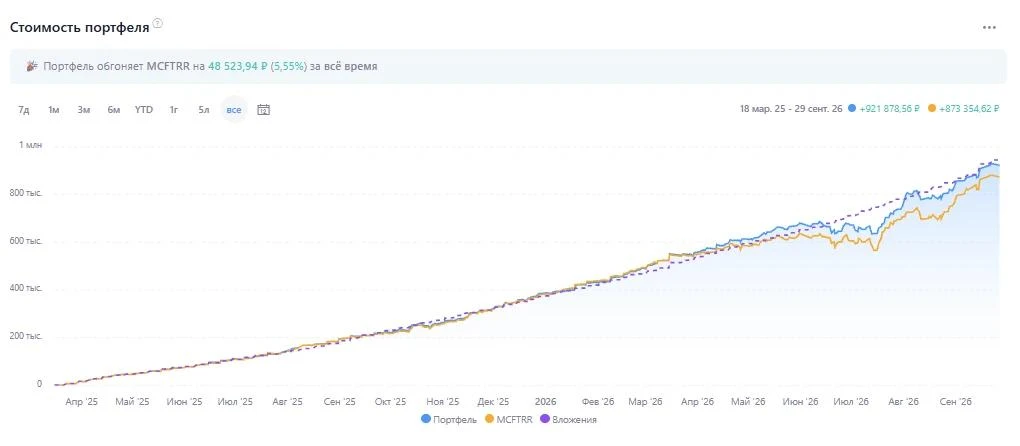Select the 7д period tab
The width and height of the screenshot is (1020, 446).
pos(23,109)
